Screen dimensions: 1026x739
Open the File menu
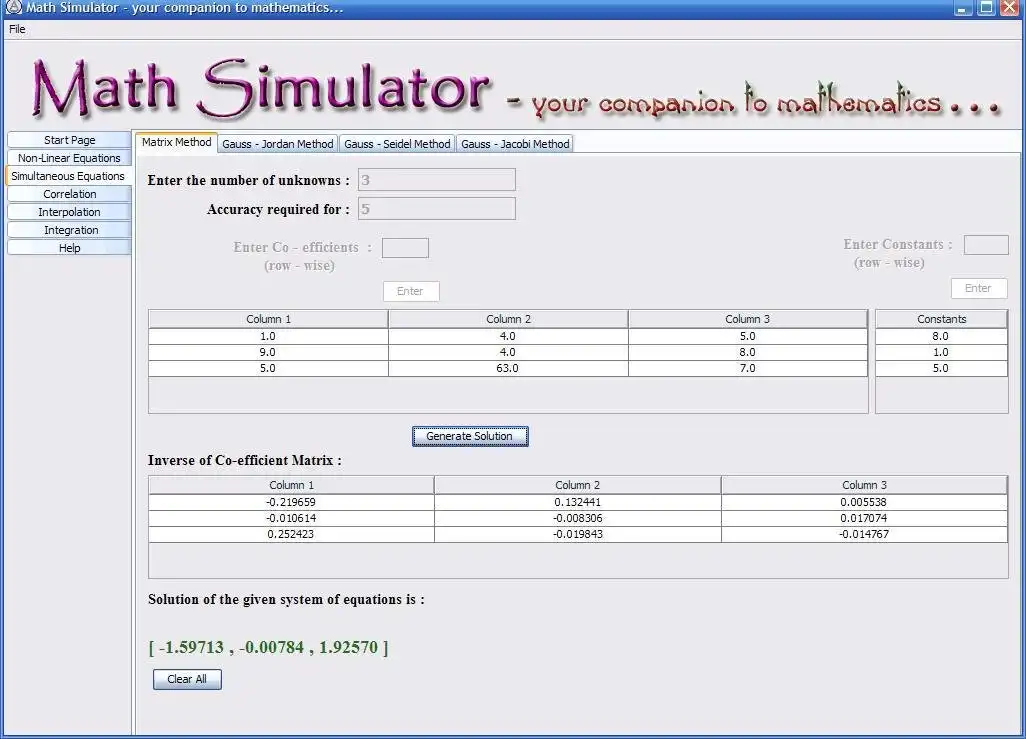pos(17,29)
